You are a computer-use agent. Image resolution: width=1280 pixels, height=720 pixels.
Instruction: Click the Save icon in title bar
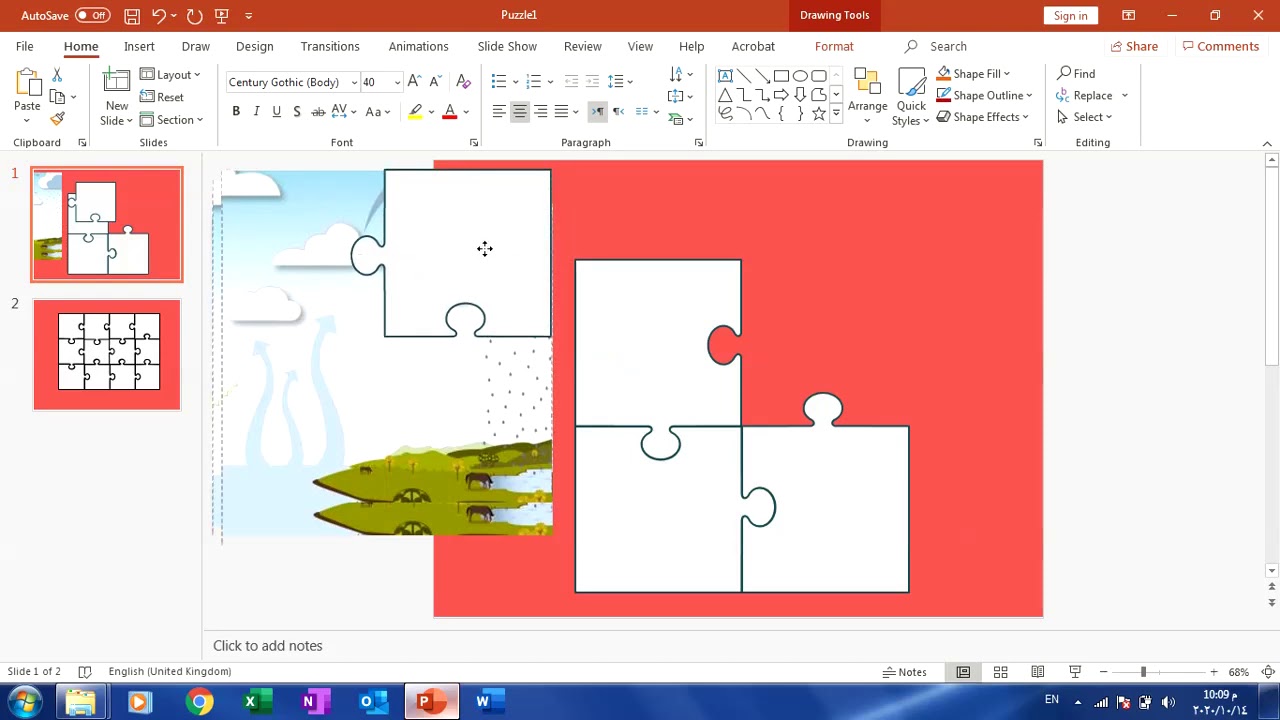pos(132,15)
